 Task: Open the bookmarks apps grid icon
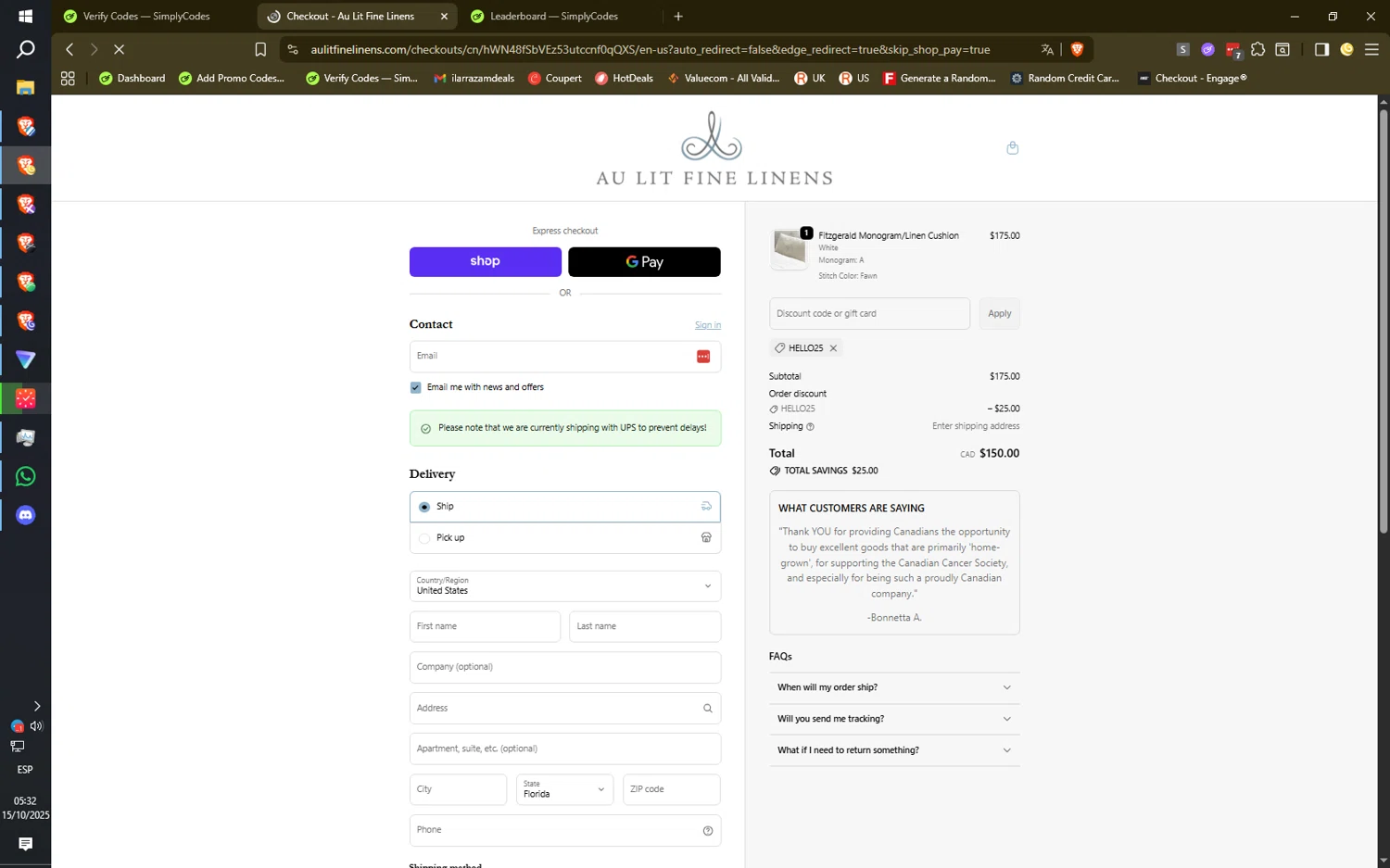(68, 79)
